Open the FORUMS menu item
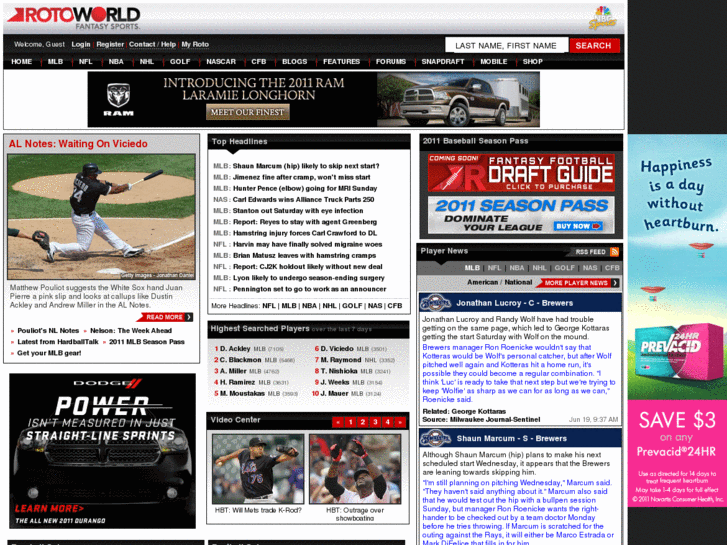Image resolution: width=727 pixels, height=545 pixels. 391,62
